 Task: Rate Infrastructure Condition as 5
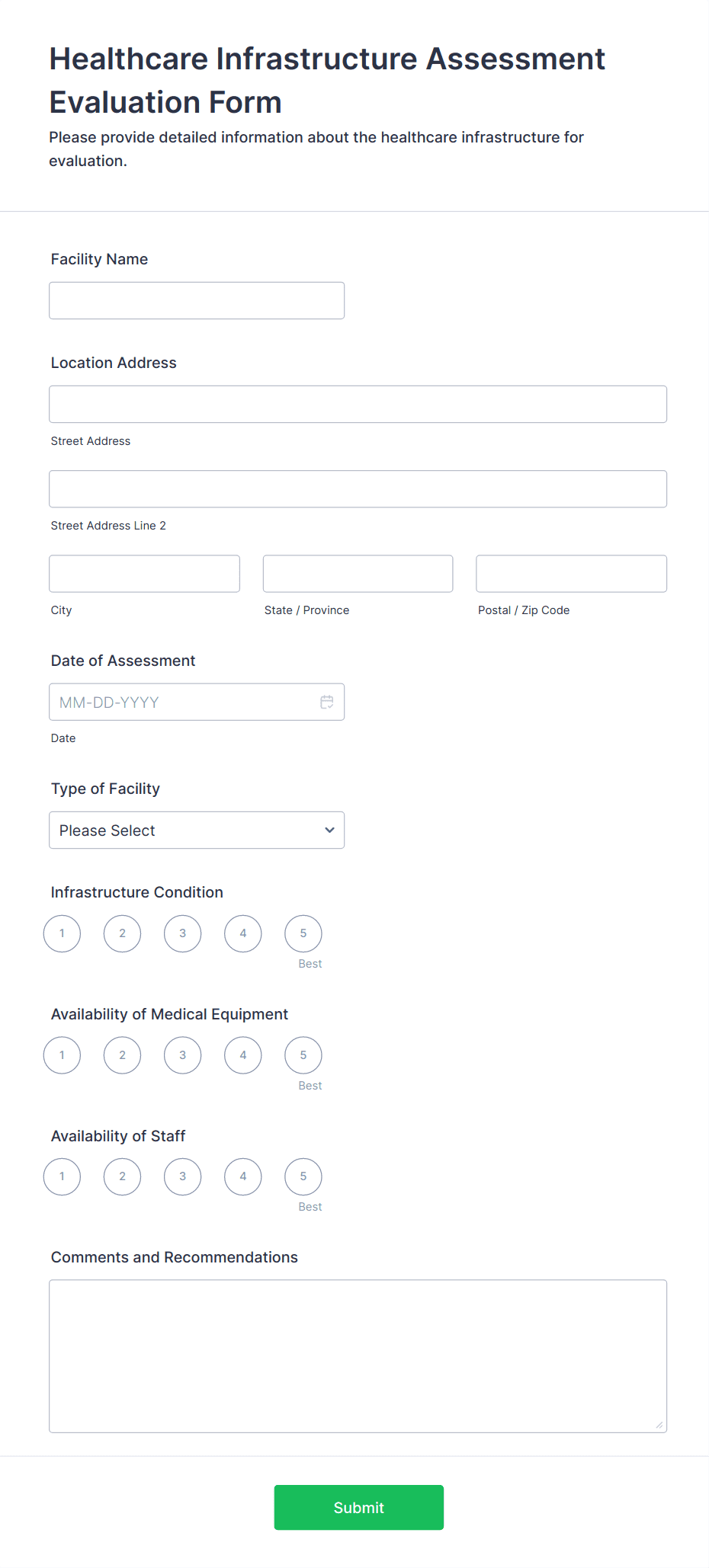(x=303, y=933)
